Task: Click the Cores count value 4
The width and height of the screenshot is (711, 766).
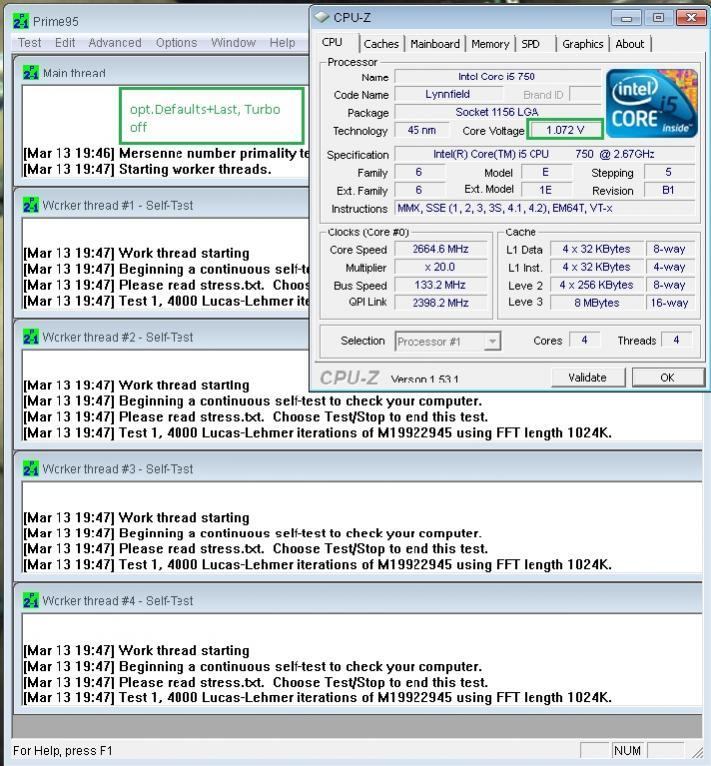Action: [x=584, y=340]
